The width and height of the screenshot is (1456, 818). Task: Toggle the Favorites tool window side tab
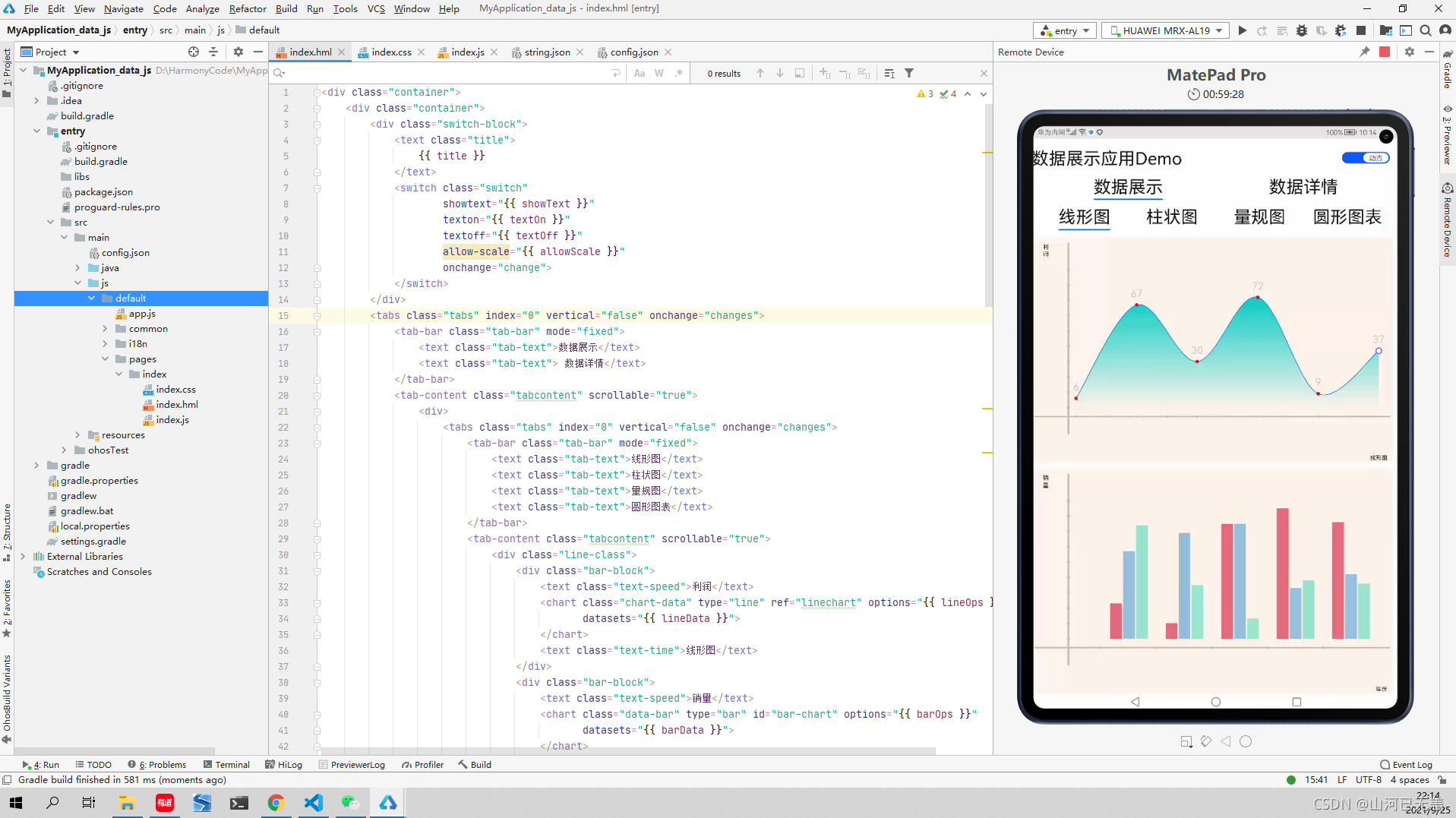[7, 608]
